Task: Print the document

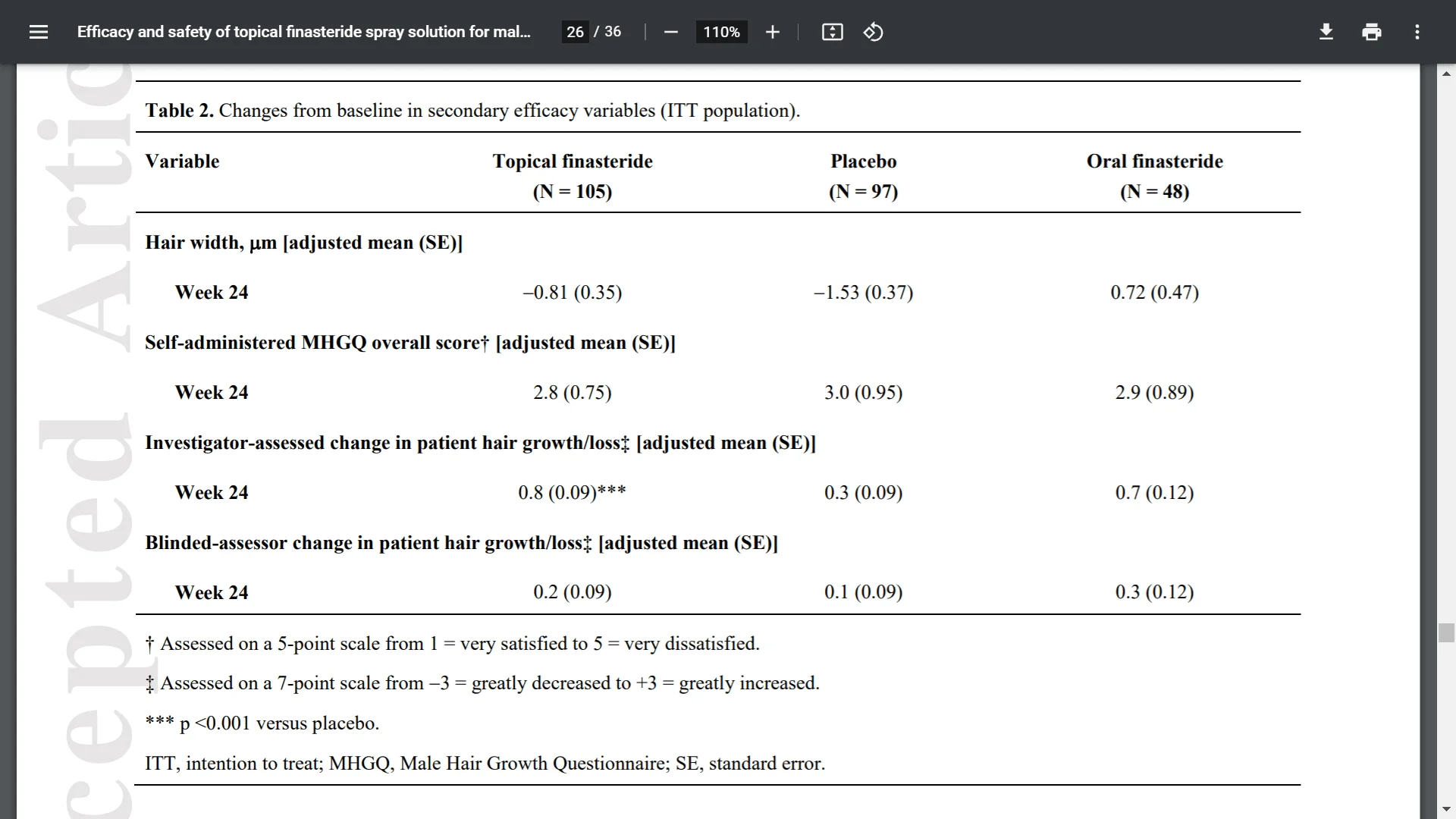Action: (1371, 32)
